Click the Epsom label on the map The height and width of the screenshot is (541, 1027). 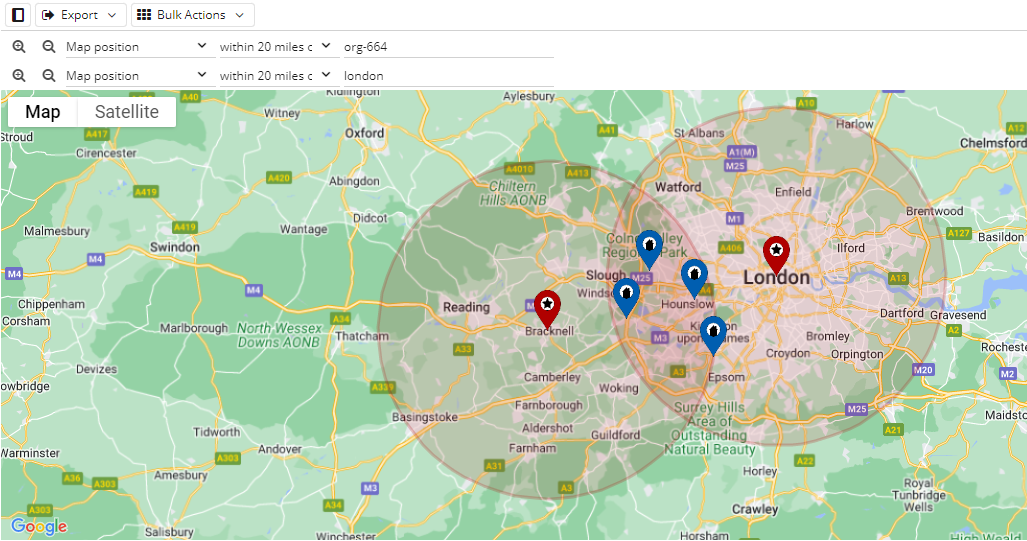pyautogui.click(x=726, y=378)
